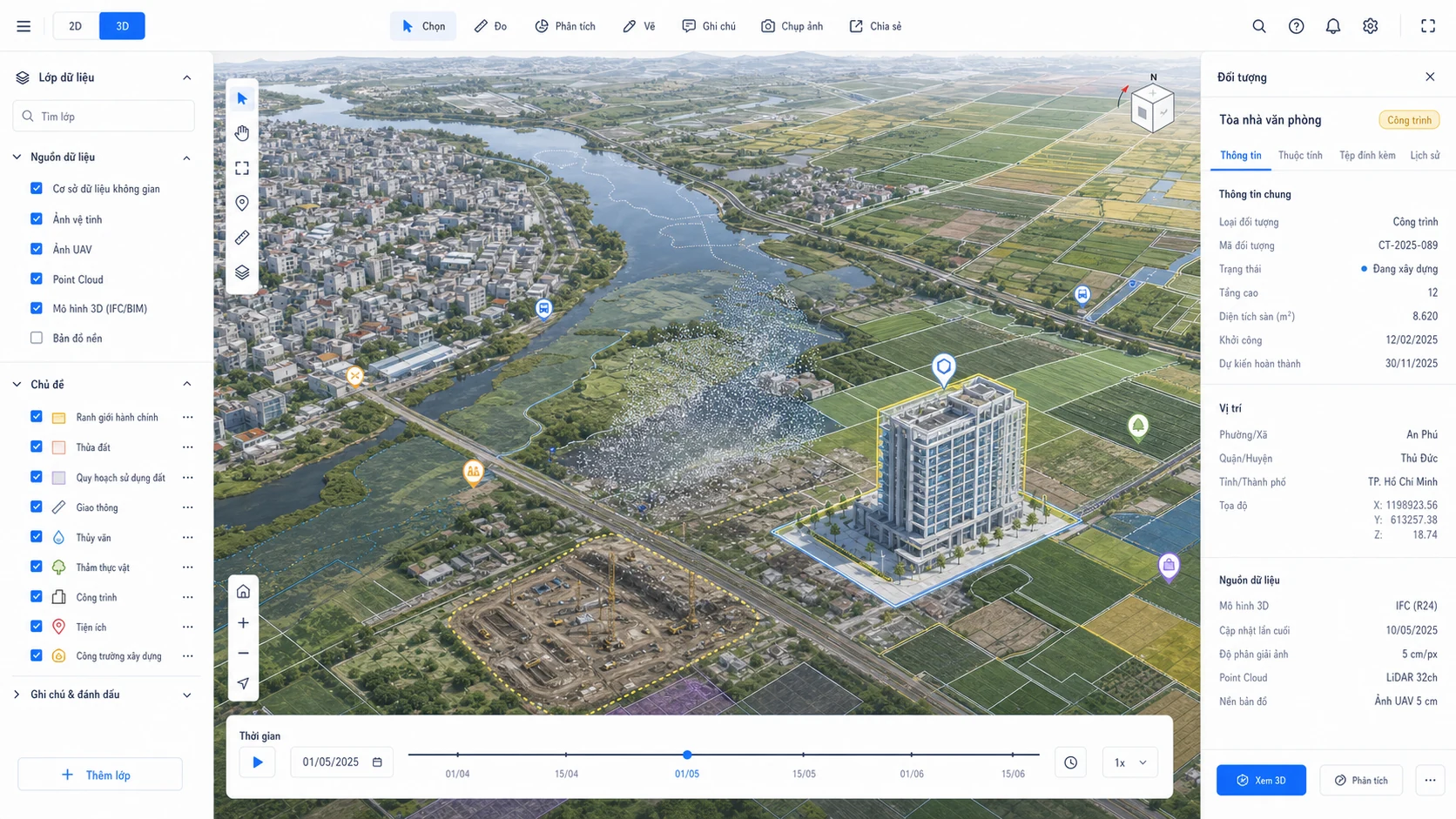Close the Đối tượng panel
The image size is (1456, 819).
click(x=1430, y=77)
